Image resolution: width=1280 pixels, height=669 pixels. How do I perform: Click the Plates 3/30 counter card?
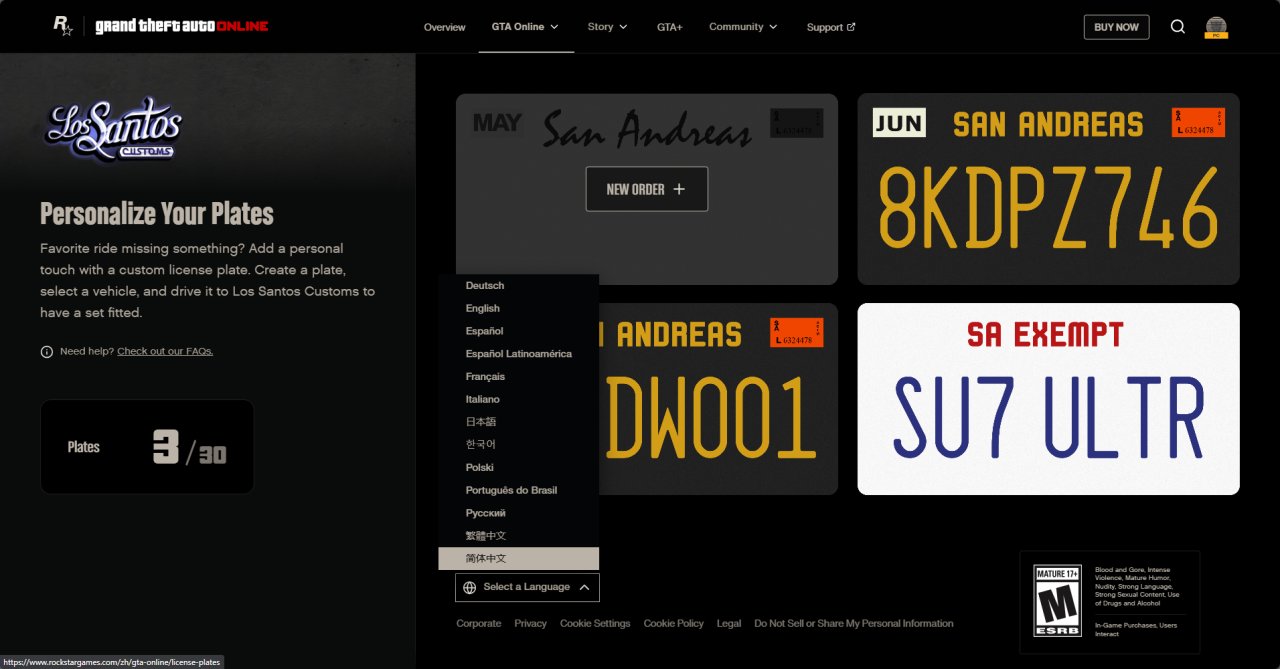pos(147,447)
